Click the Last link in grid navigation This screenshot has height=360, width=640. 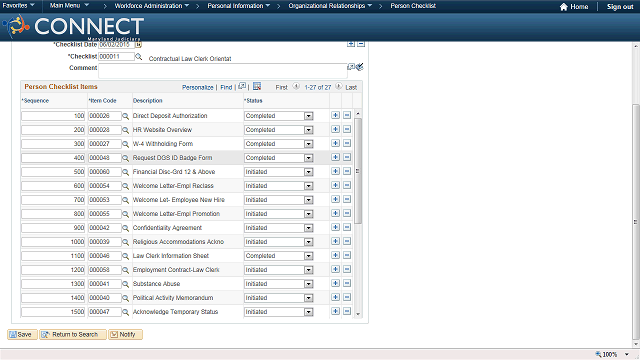351,87
